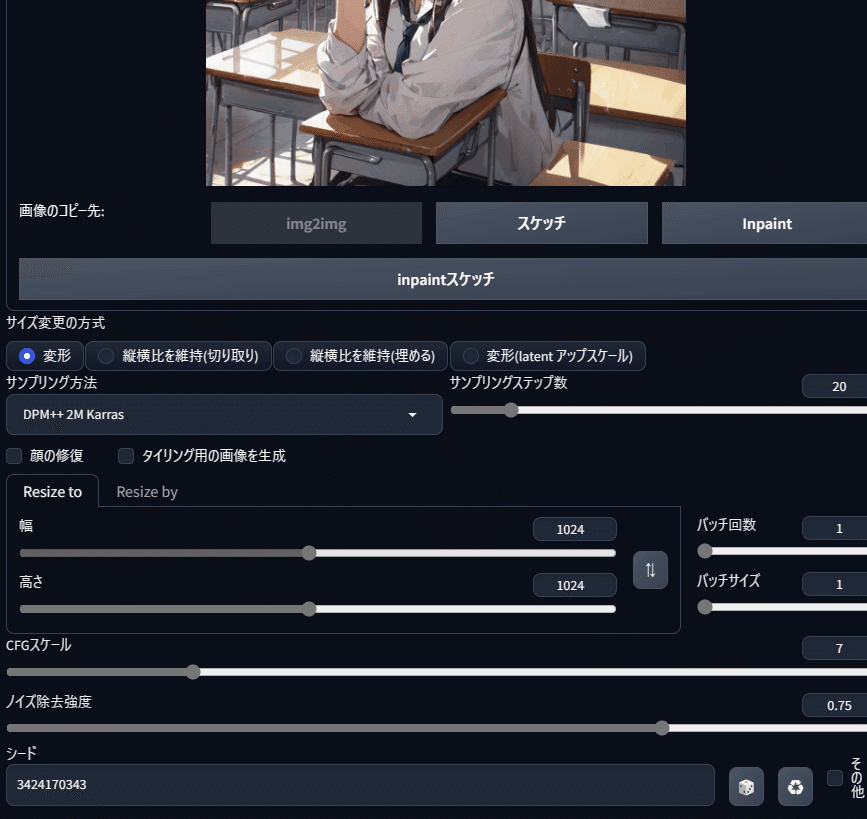Adjust the 幅 width slider
This screenshot has height=819, width=867.
317,553
